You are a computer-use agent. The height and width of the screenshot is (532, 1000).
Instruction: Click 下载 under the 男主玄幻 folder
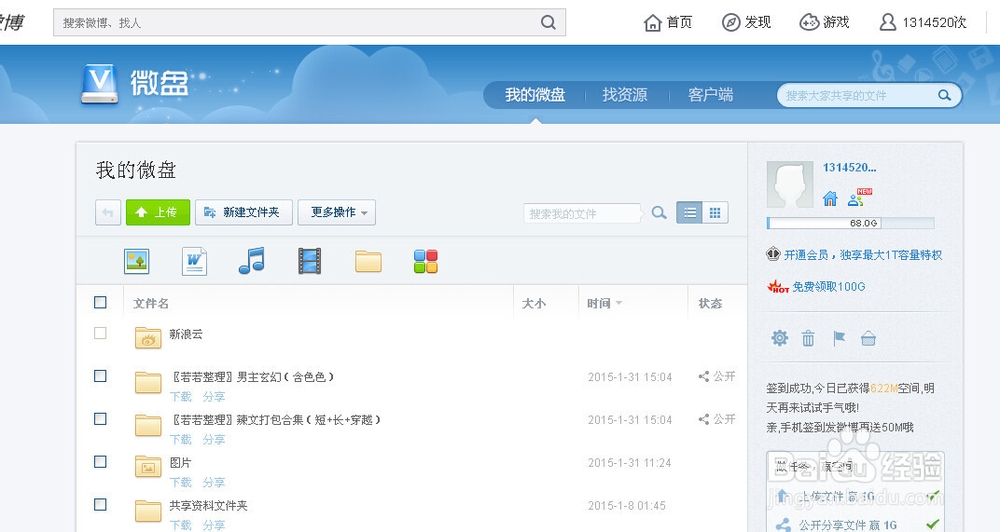(x=180, y=397)
